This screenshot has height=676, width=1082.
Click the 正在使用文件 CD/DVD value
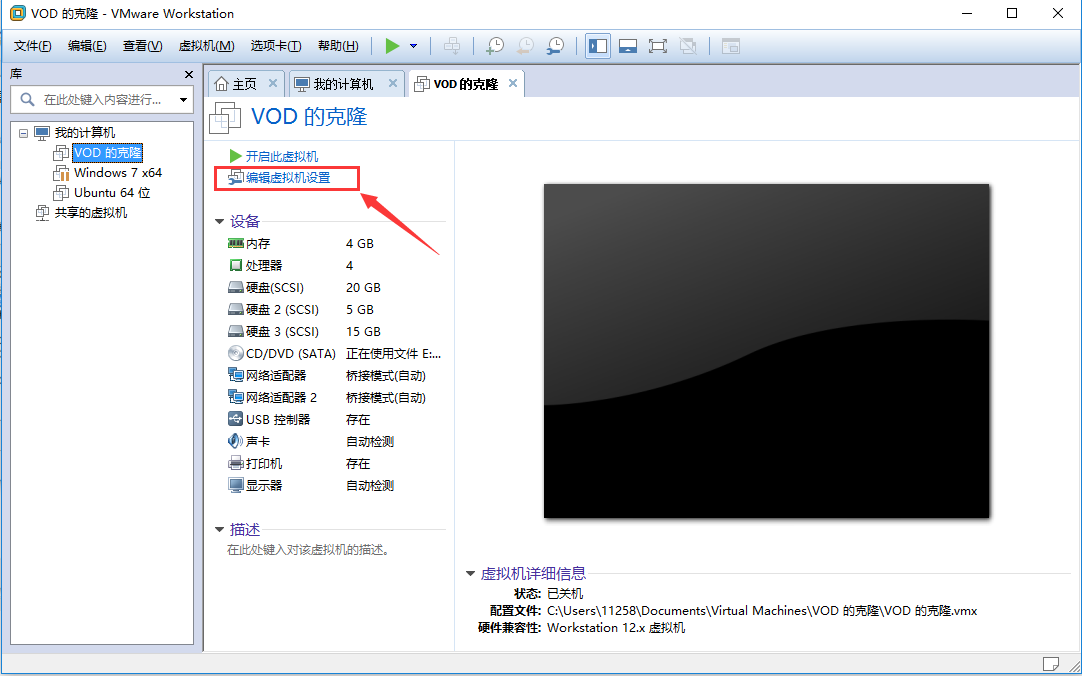[393, 354]
